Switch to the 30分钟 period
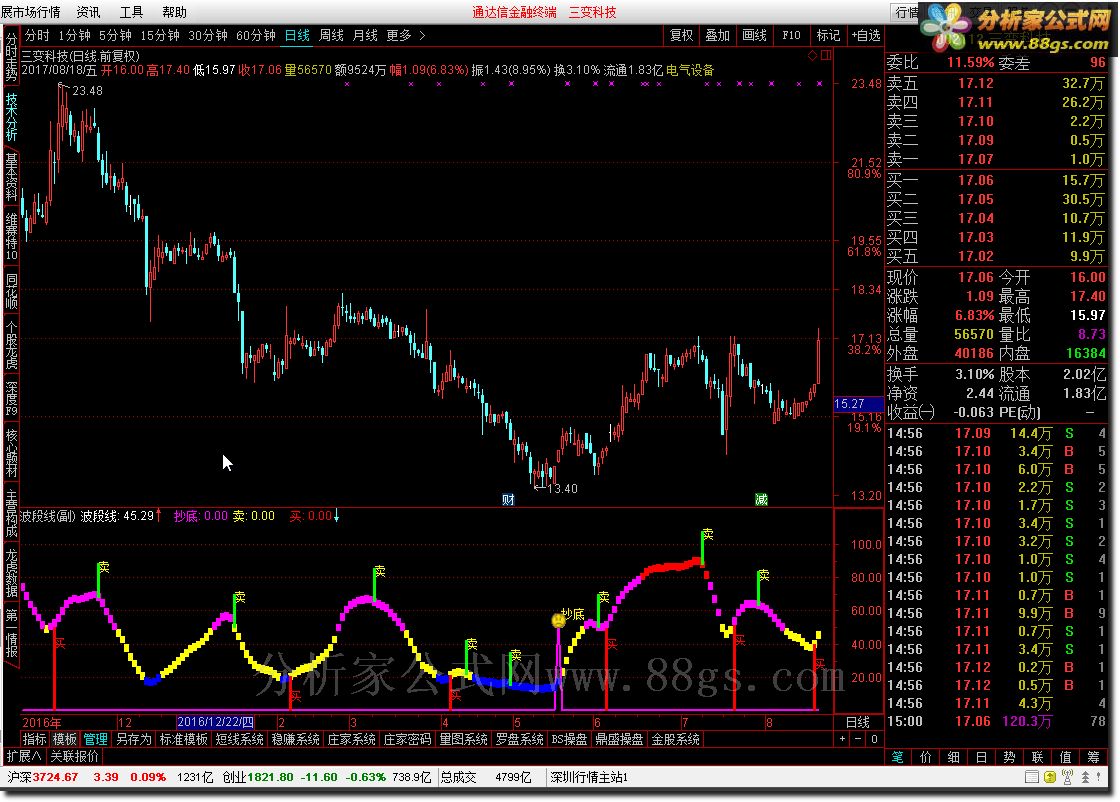The height and width of the screenshot is (802, 1120). click(x=208, y=35)
